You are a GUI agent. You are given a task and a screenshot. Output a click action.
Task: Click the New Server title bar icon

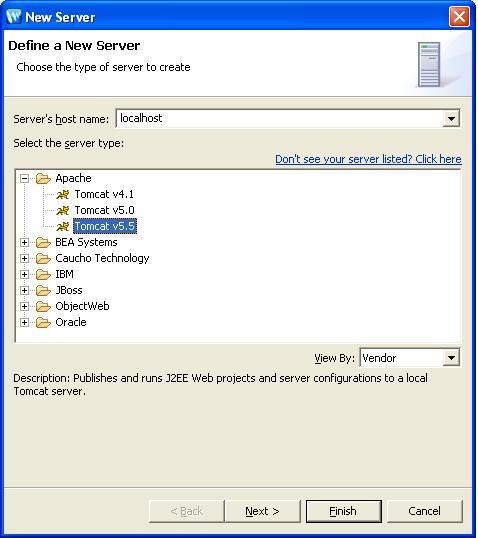[14, 17]
